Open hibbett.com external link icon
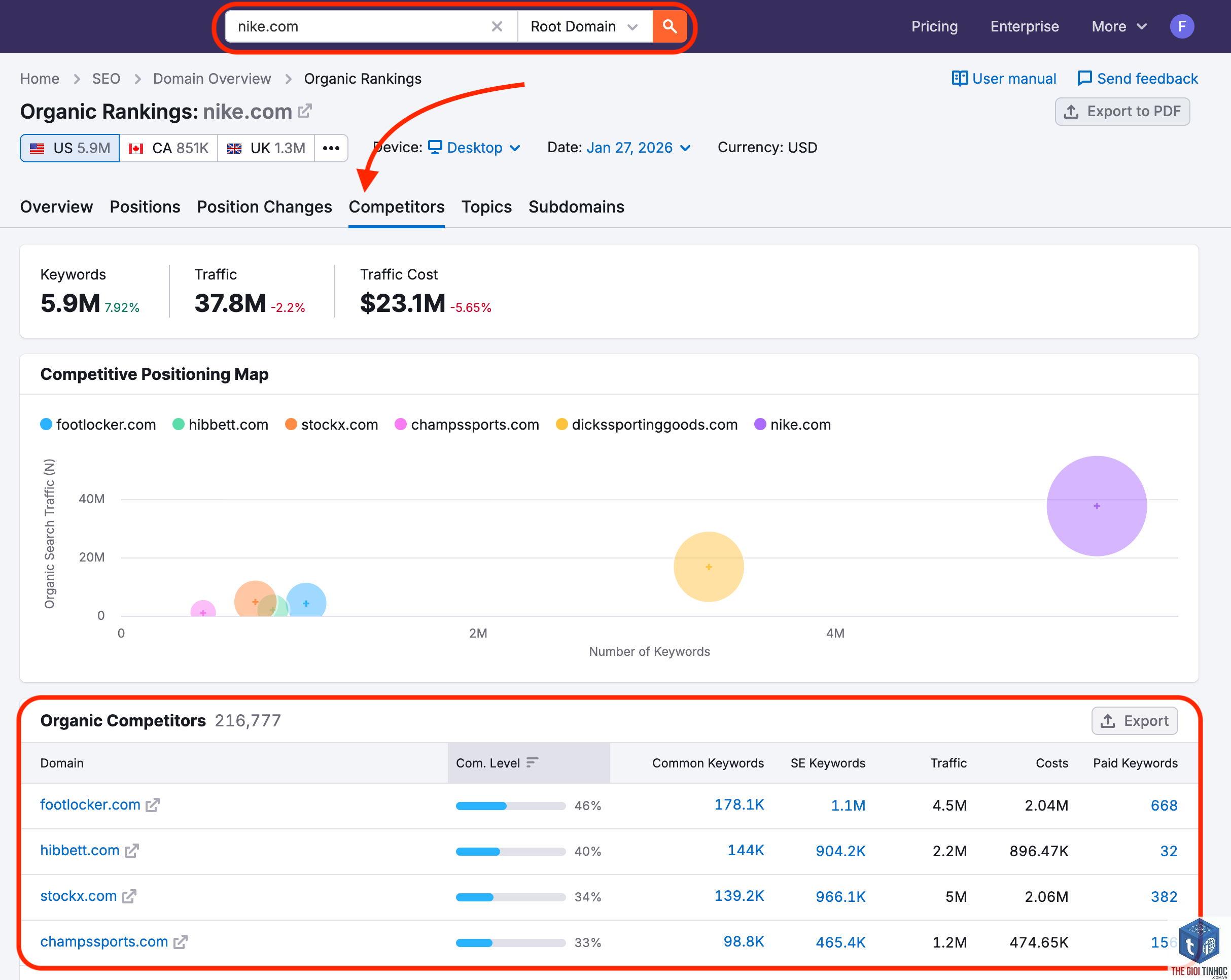The width and height of the screenshot is (1231, 980). tap(132, 851)
